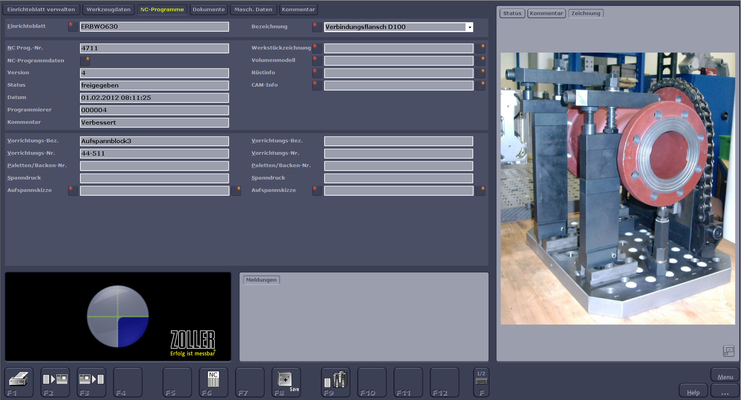Click button left of second Aufspannskizze field
Viewport: 741px width, 400px height.
317,191
